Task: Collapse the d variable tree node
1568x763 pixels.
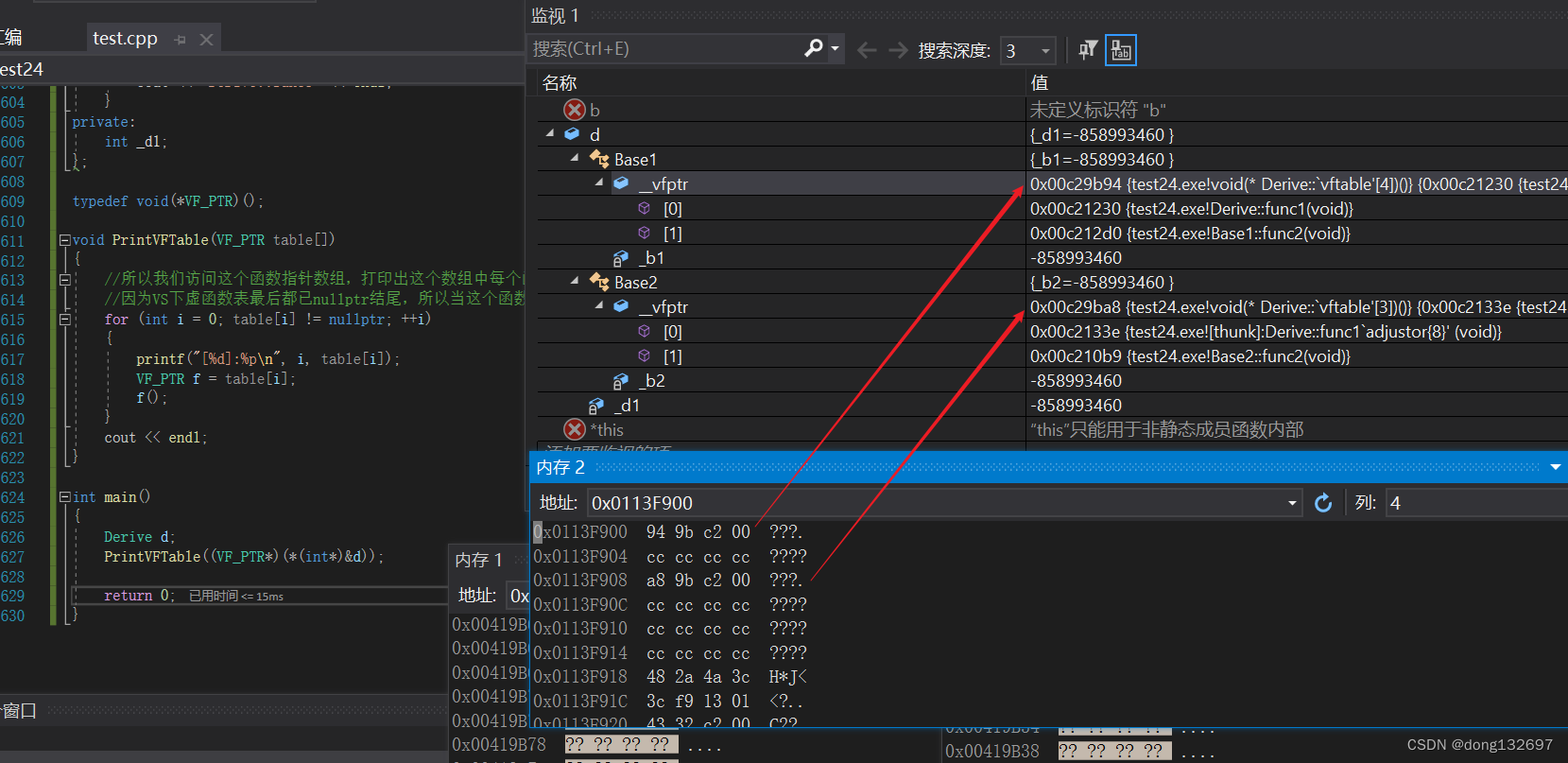Action: click(x=550, y=134)
